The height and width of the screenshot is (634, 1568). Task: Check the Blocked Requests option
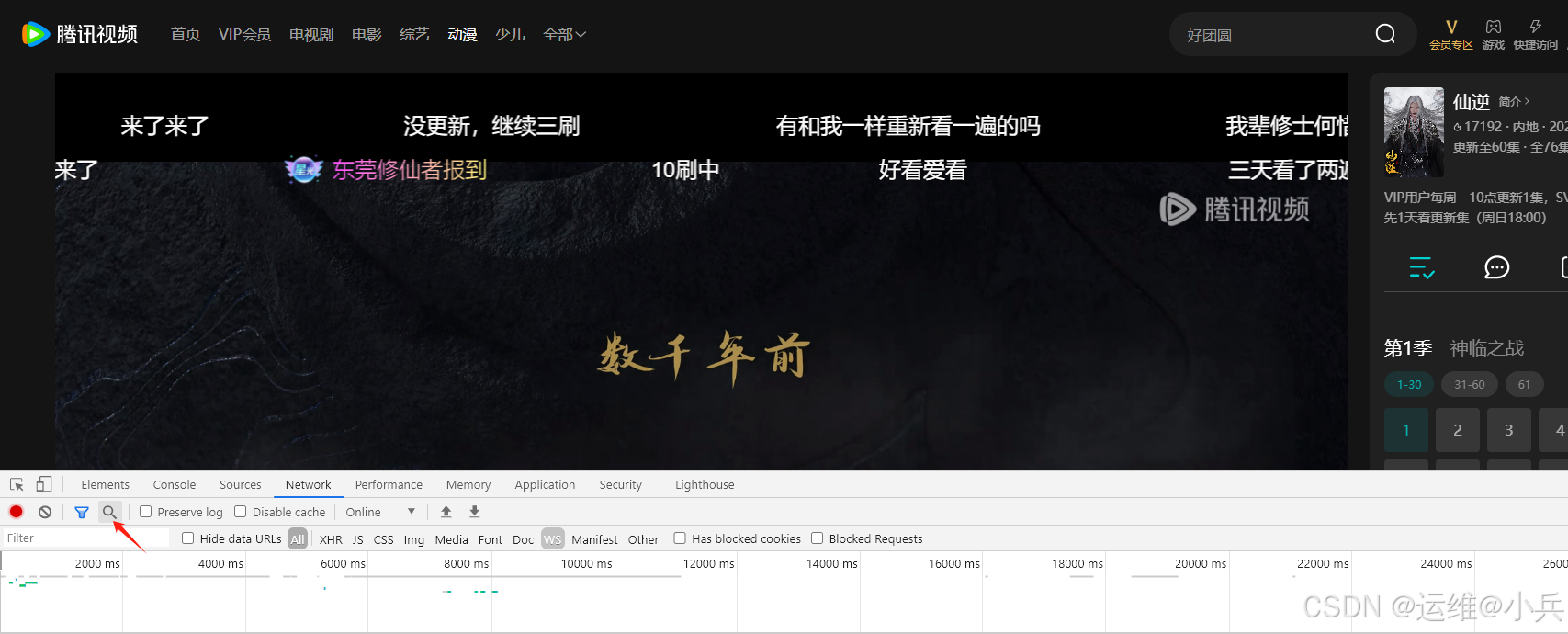(817, 538)
